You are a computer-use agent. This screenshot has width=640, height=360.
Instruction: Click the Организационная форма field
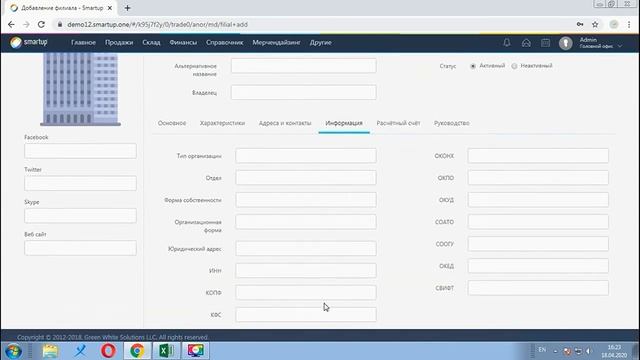click(x=306, y=222)
